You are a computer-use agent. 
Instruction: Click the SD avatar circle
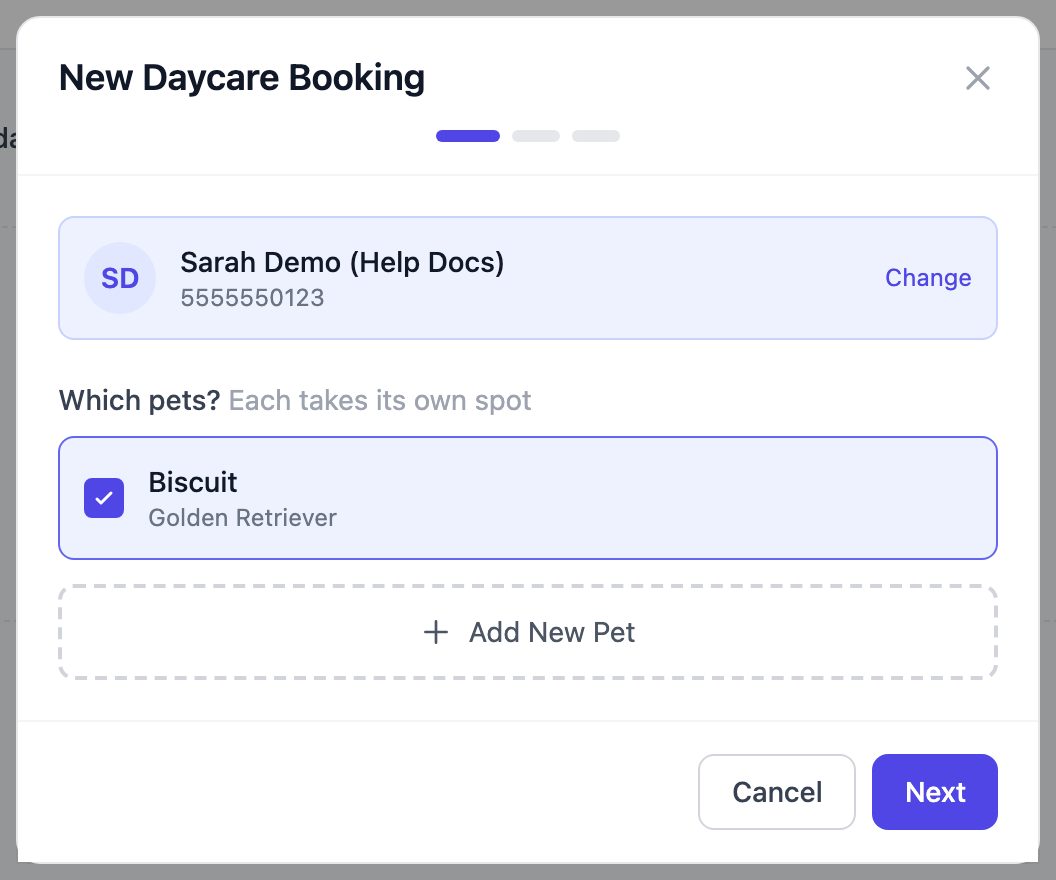120,278
